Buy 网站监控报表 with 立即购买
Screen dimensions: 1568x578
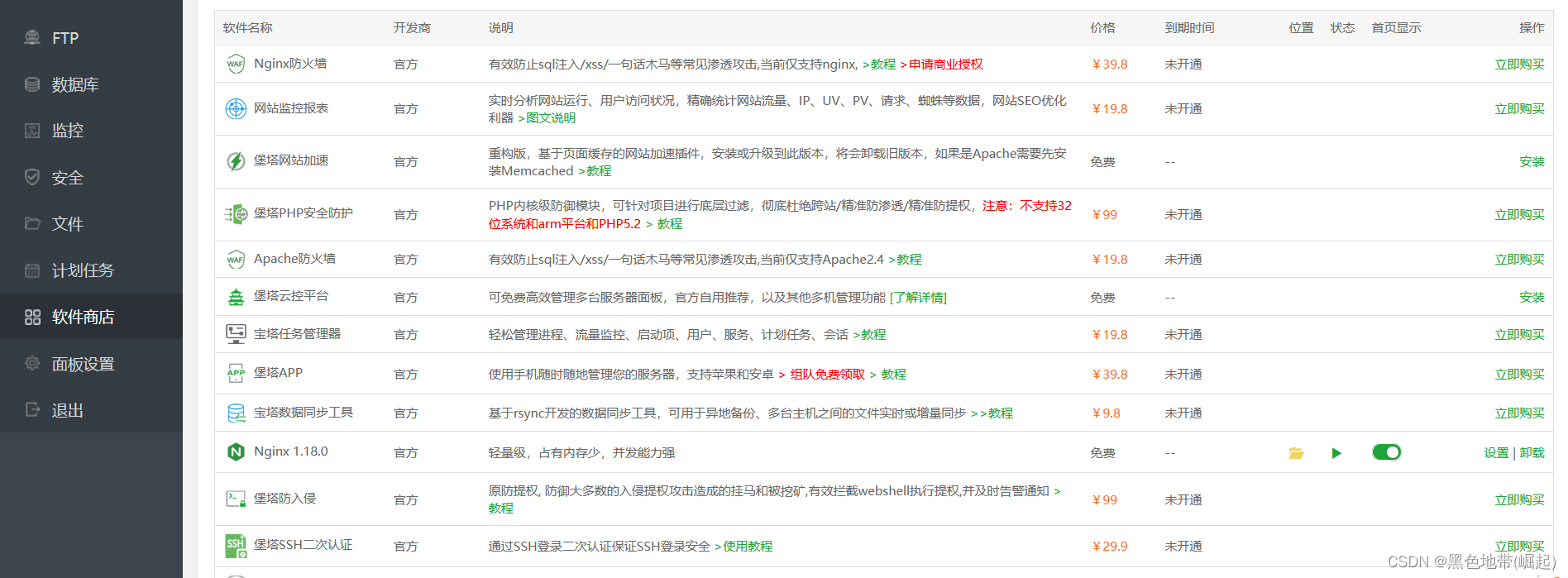(x=1519, y=109)
